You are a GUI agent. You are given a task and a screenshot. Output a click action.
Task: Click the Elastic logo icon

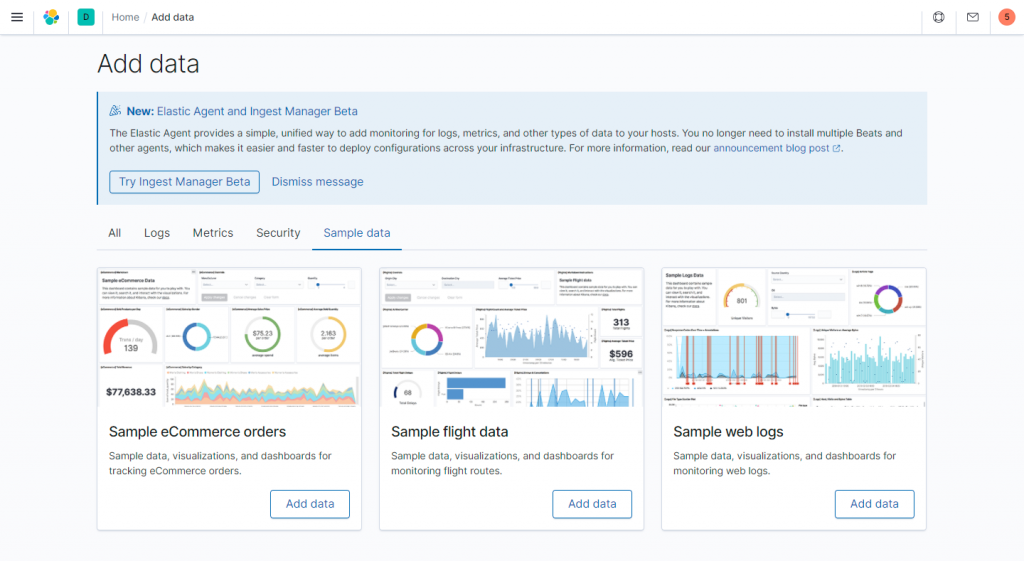(51, 17)
